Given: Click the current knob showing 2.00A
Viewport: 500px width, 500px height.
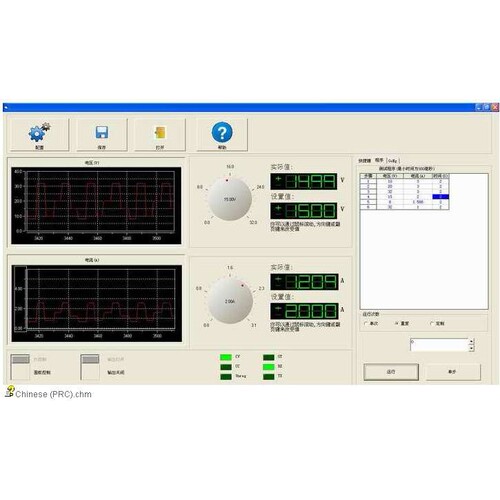Looking at the screenshot, I should coord(230,301).
